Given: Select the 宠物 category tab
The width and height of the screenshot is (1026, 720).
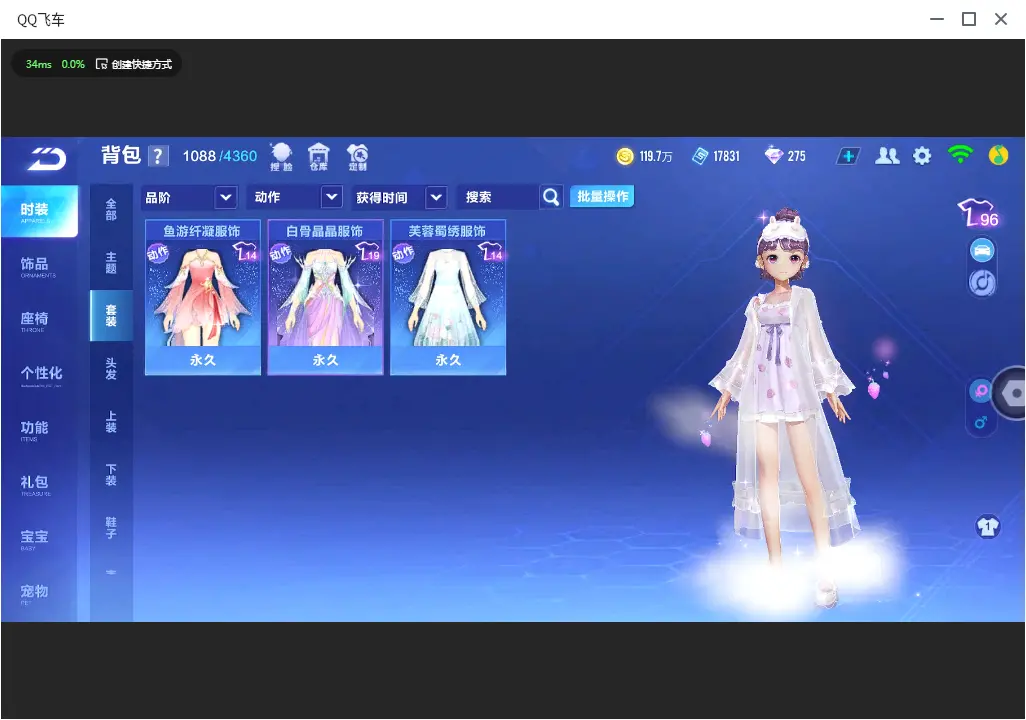Looking at the screenshot, I should (39, 593).
